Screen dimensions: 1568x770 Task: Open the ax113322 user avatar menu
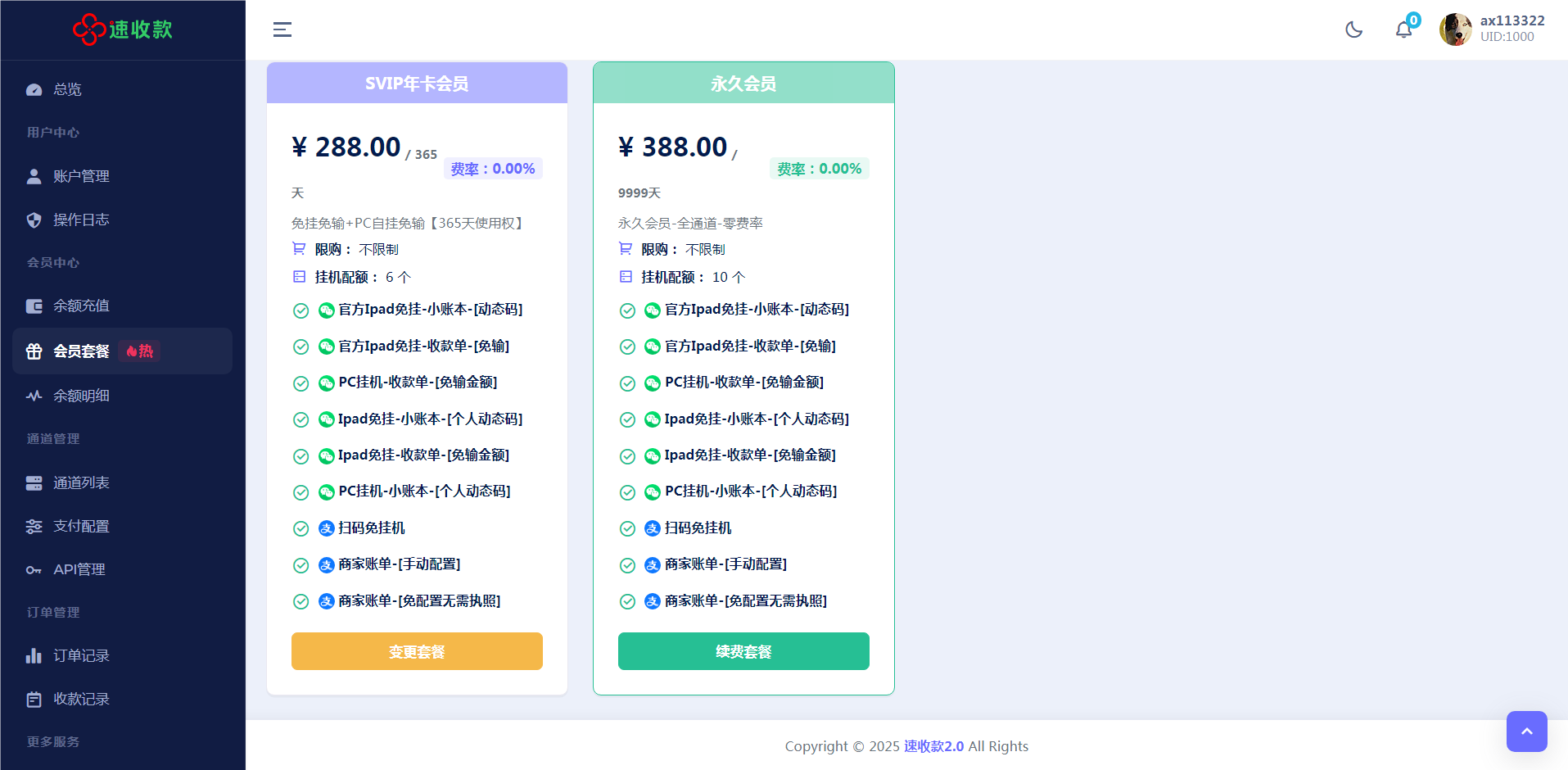(1455, 29)
